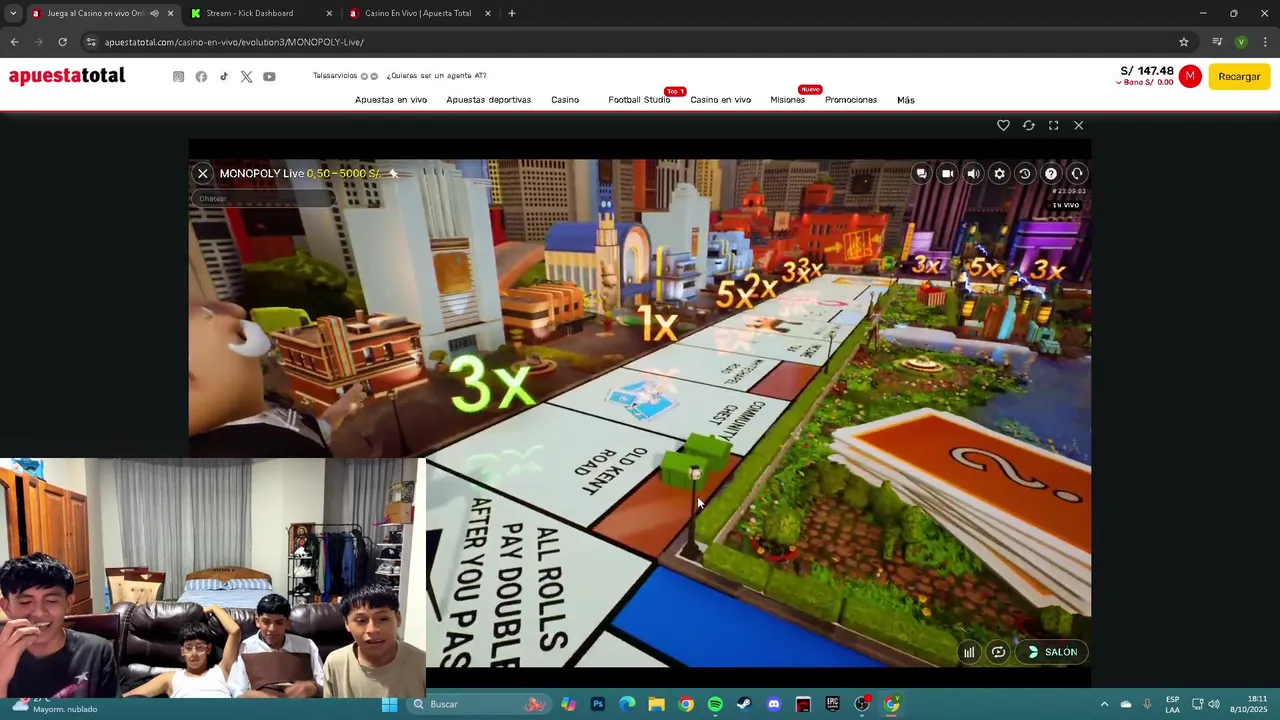Viewport: 1280px width, 720px height.
Task: Open Promociones menu item
Action: click(851, 100)
